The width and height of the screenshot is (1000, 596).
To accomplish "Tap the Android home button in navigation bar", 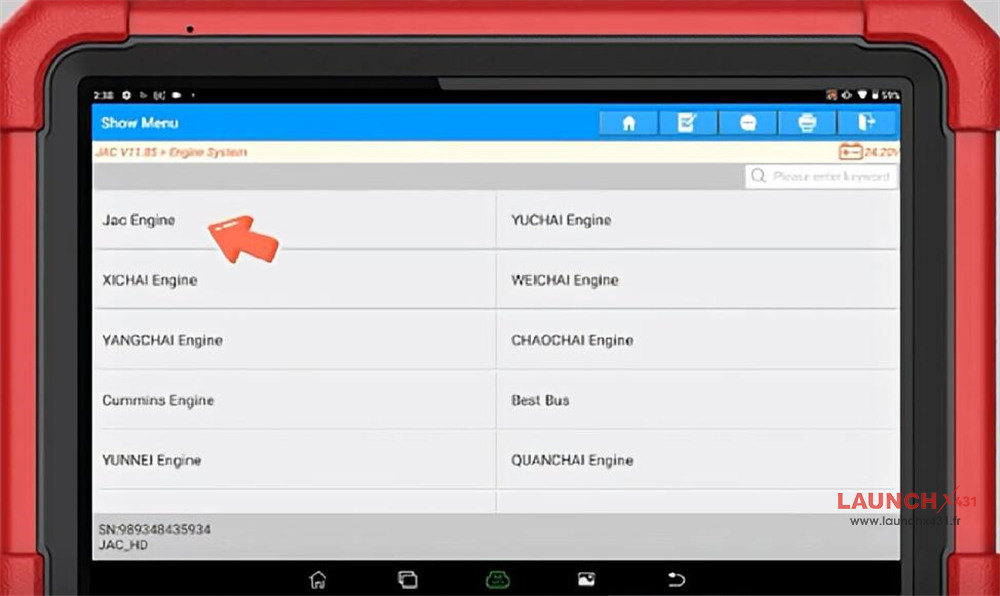I will 318,578.
